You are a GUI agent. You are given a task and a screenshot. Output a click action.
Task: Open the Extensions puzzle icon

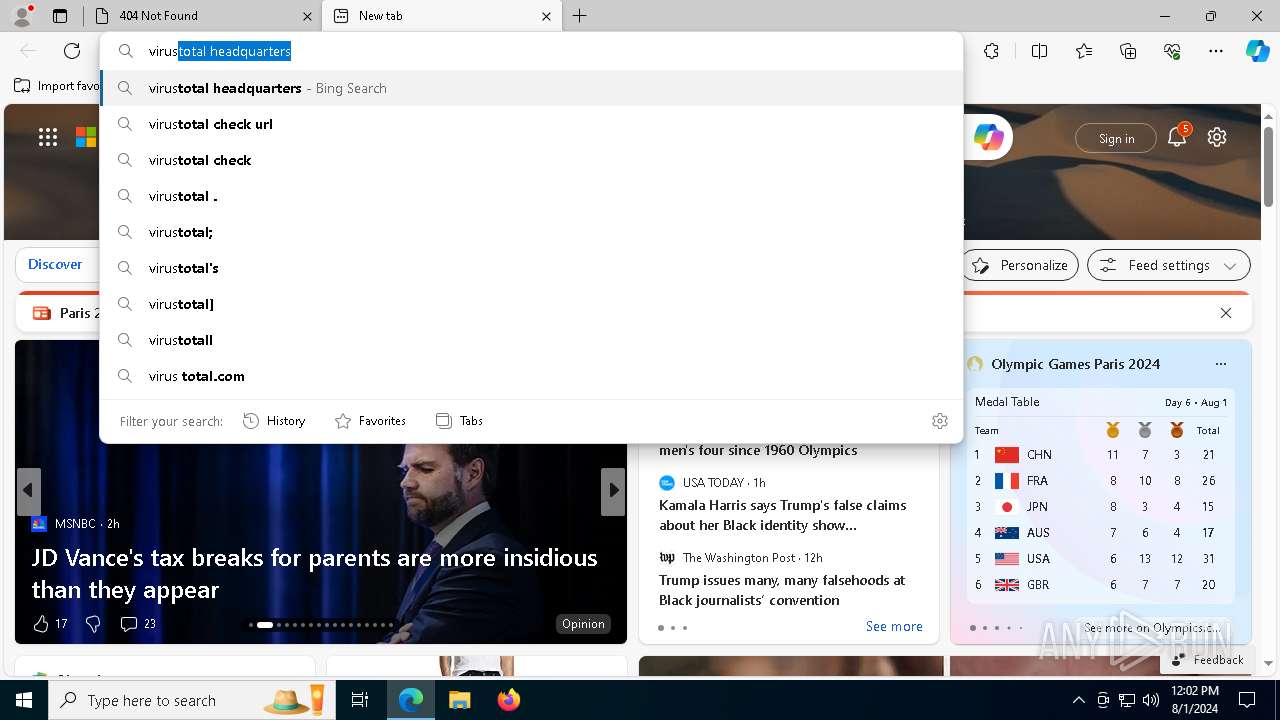[x=991, y=51]
